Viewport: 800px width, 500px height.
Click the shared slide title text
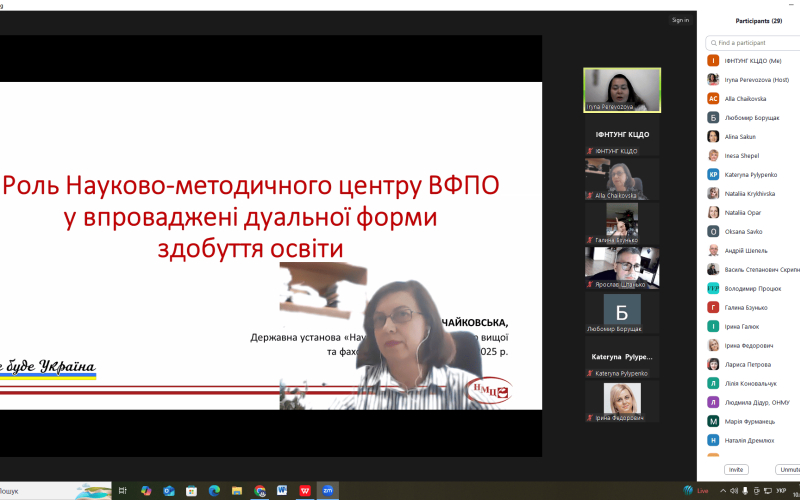251,217
